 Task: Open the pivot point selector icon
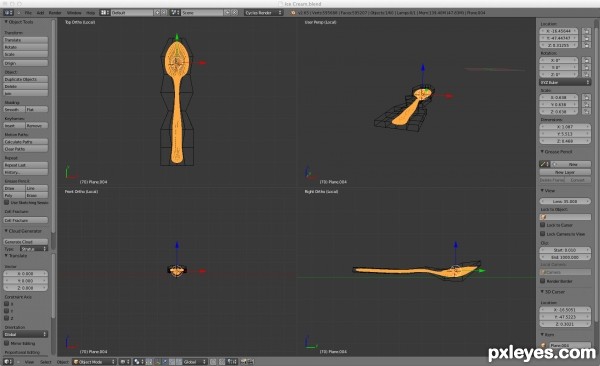point(139,361)
